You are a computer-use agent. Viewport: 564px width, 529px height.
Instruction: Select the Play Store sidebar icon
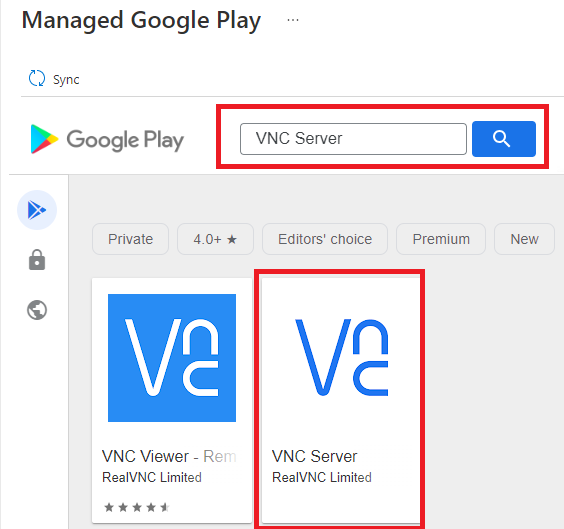click(x=37, y=210)
